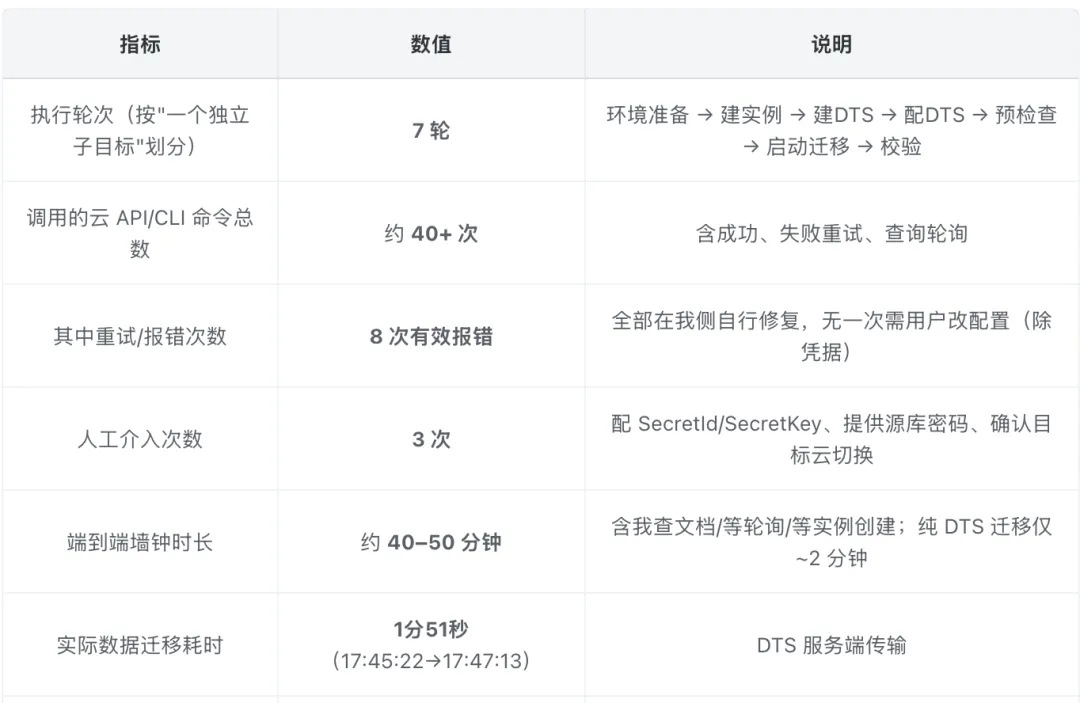Select the 约 40–50 分钟 value
The width and height of the screenshot is (1080, 703).
click(x=431, y=542)
